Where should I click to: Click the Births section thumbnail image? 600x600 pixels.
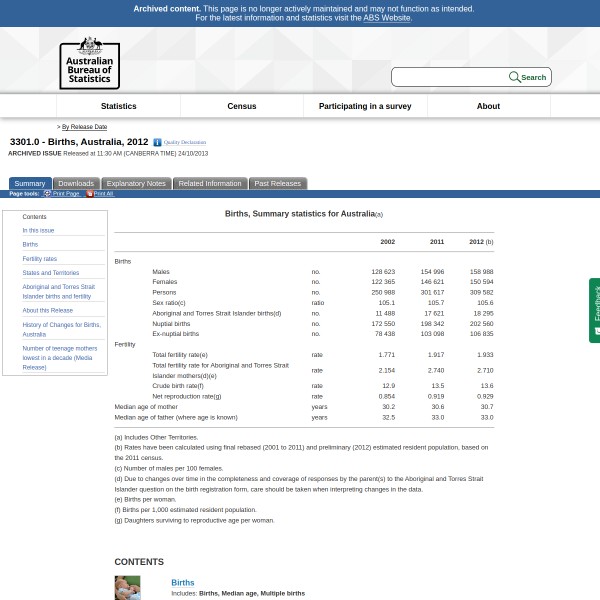[x=127, y=587]
